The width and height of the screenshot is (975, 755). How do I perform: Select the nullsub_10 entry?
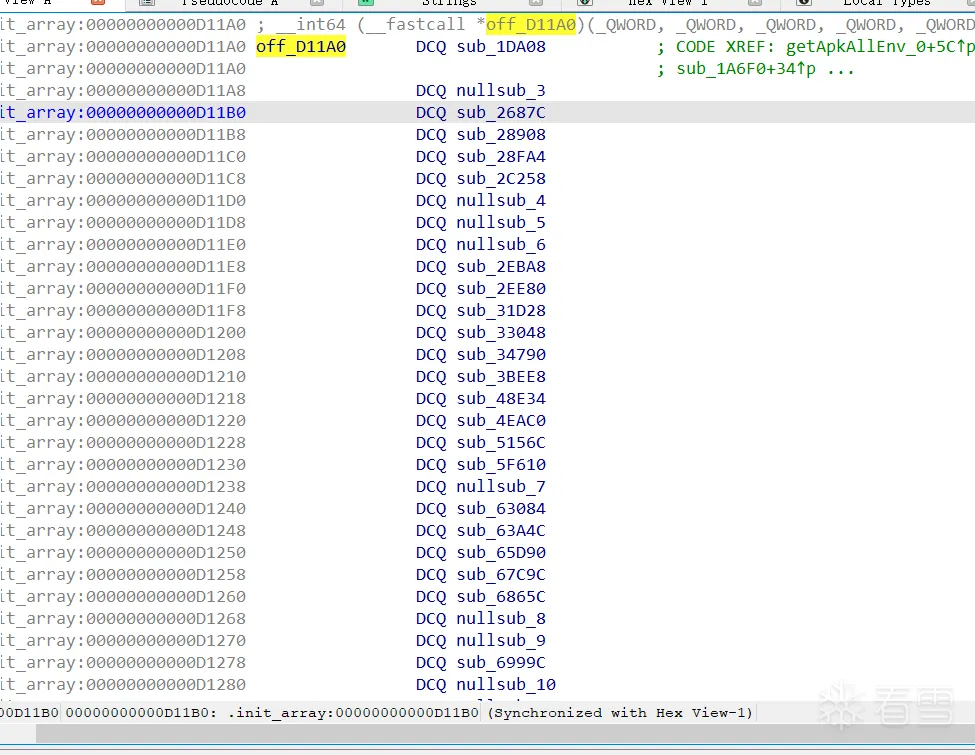(x=506, y=685)
